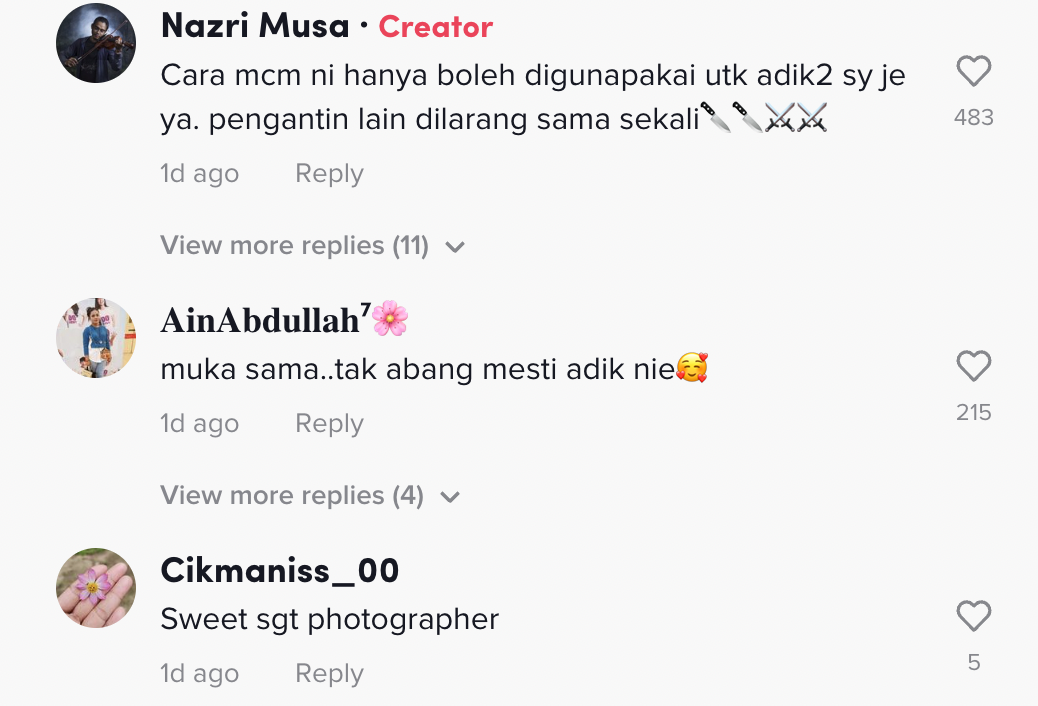Open Cikmaniss_00's flower avatar
Viewport: 1038px width, 706px height.
pos(96,588)
